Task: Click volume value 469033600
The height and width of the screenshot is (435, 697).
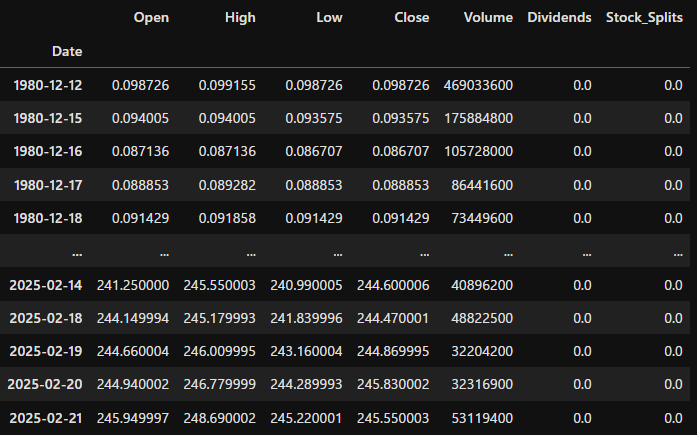Action: (x=478, y=85)
